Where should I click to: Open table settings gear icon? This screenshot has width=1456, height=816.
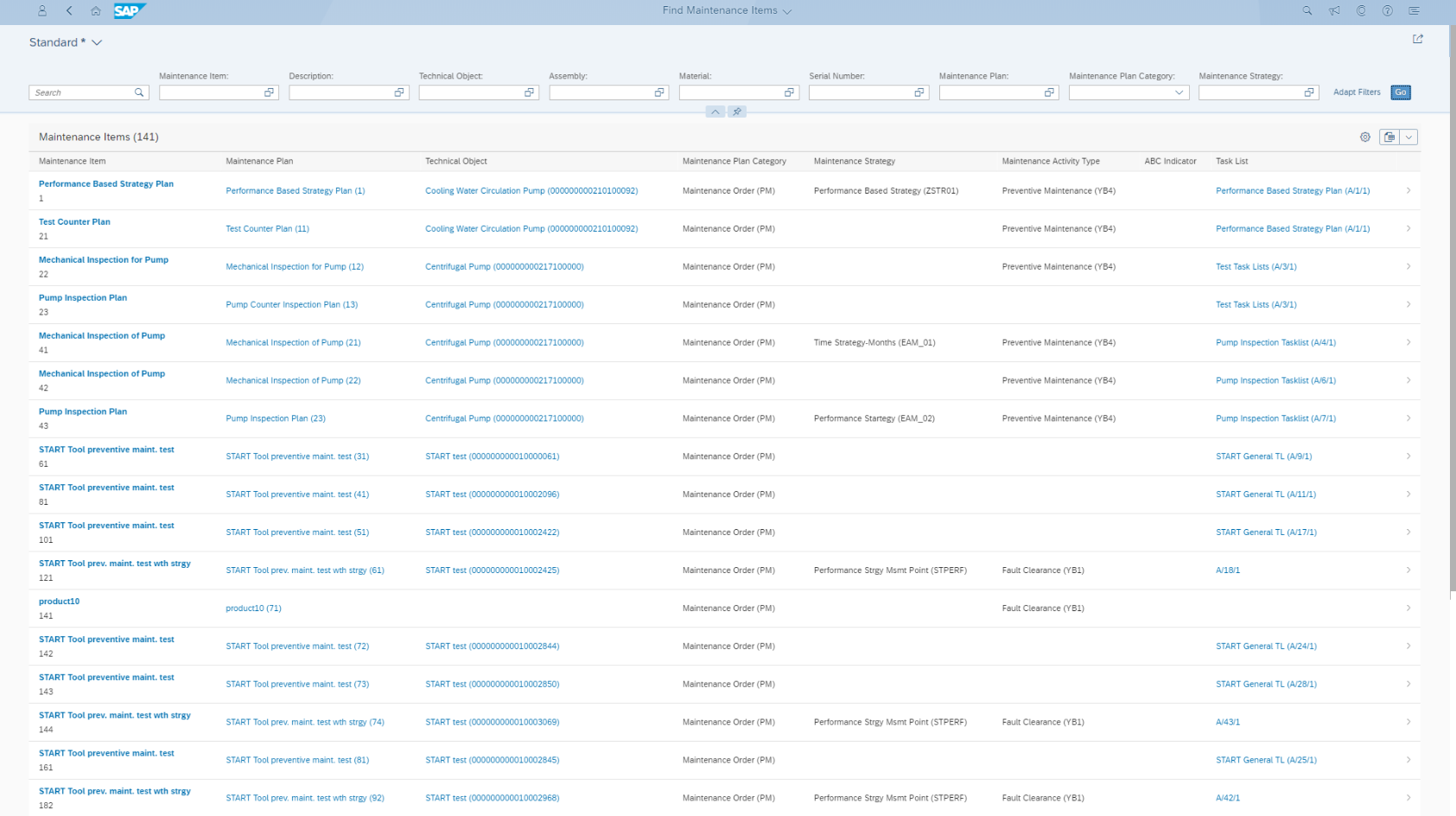(x=1365, y=137)
